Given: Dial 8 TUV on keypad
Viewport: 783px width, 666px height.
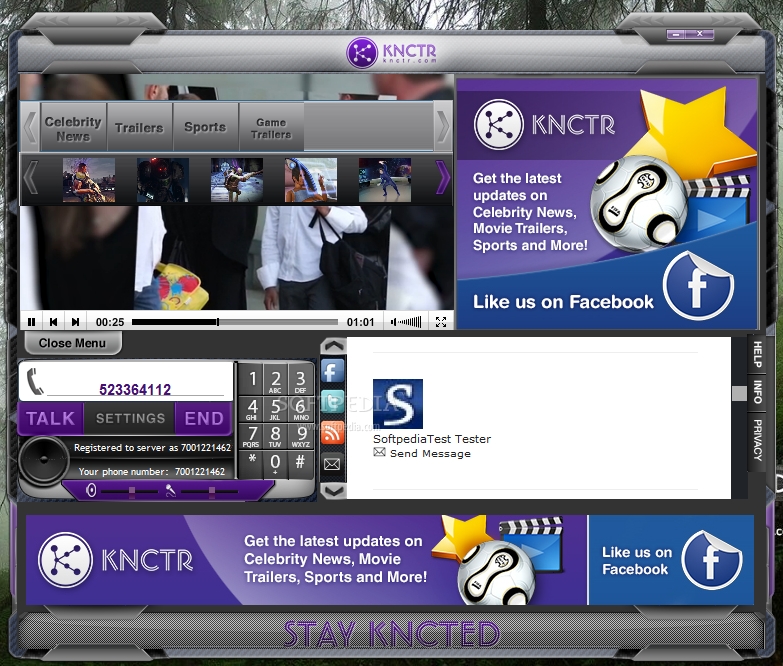Looking at the screenshot, I should tap(276, 436).
